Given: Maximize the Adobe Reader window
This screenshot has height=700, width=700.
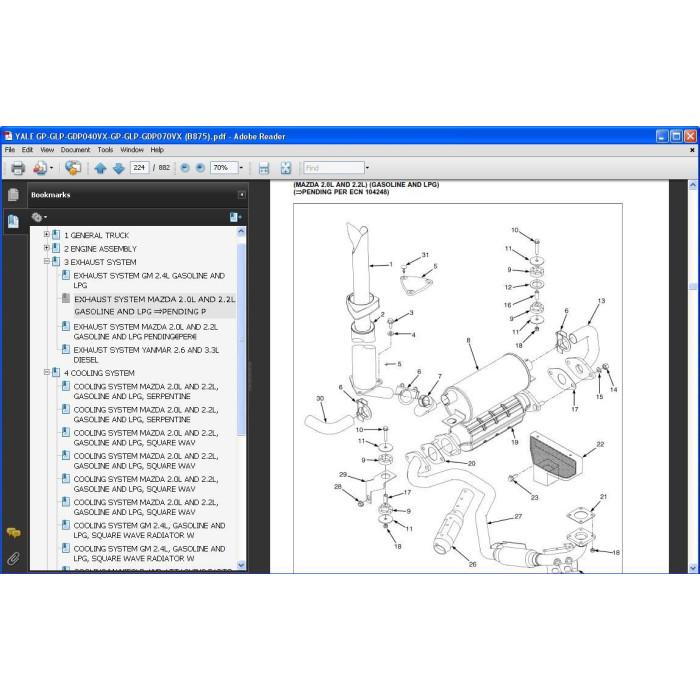Looking at the screenshot, I should 676,136.
